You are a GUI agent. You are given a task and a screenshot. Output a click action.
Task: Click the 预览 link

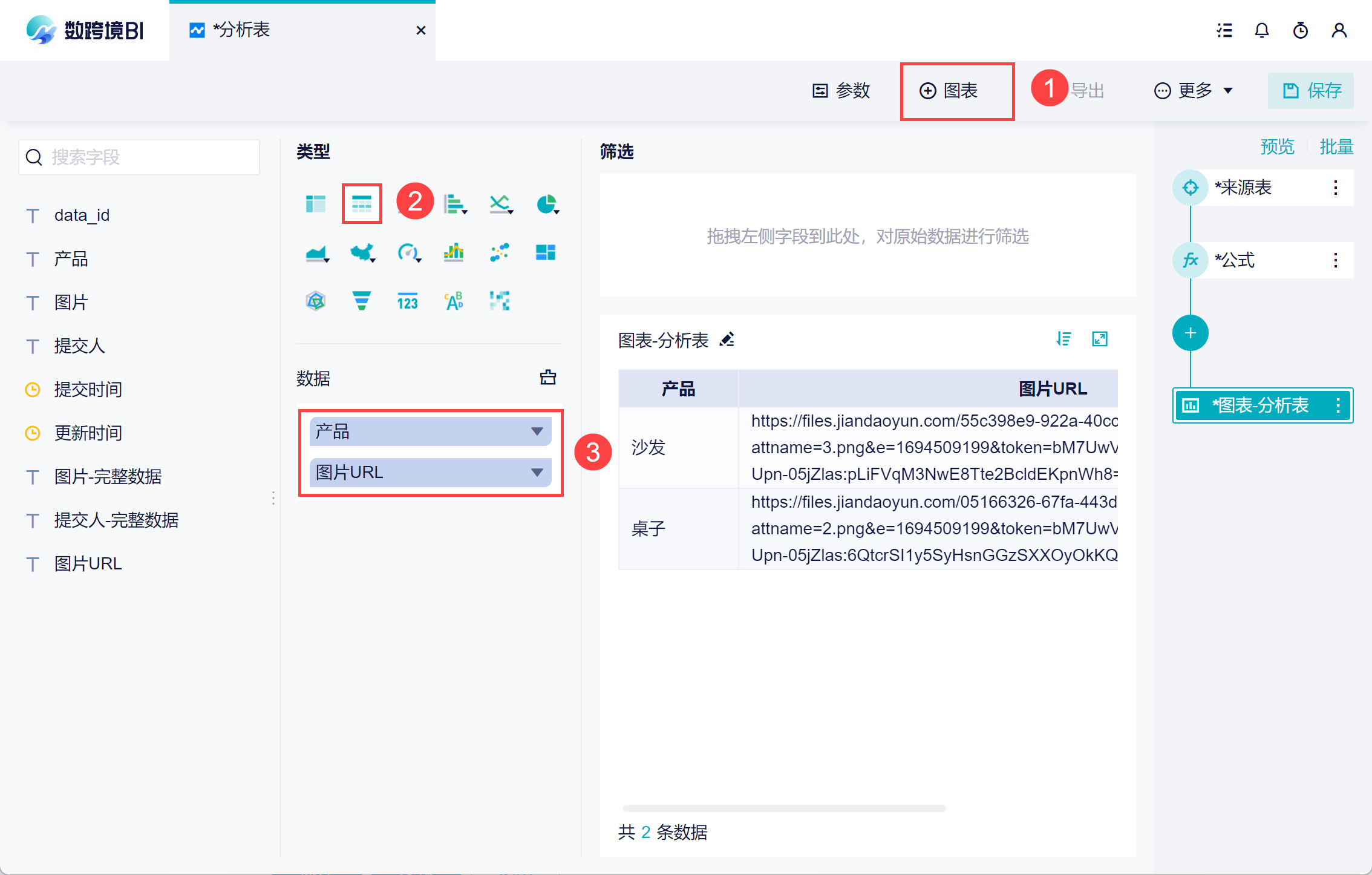[x=1276, y=146]
